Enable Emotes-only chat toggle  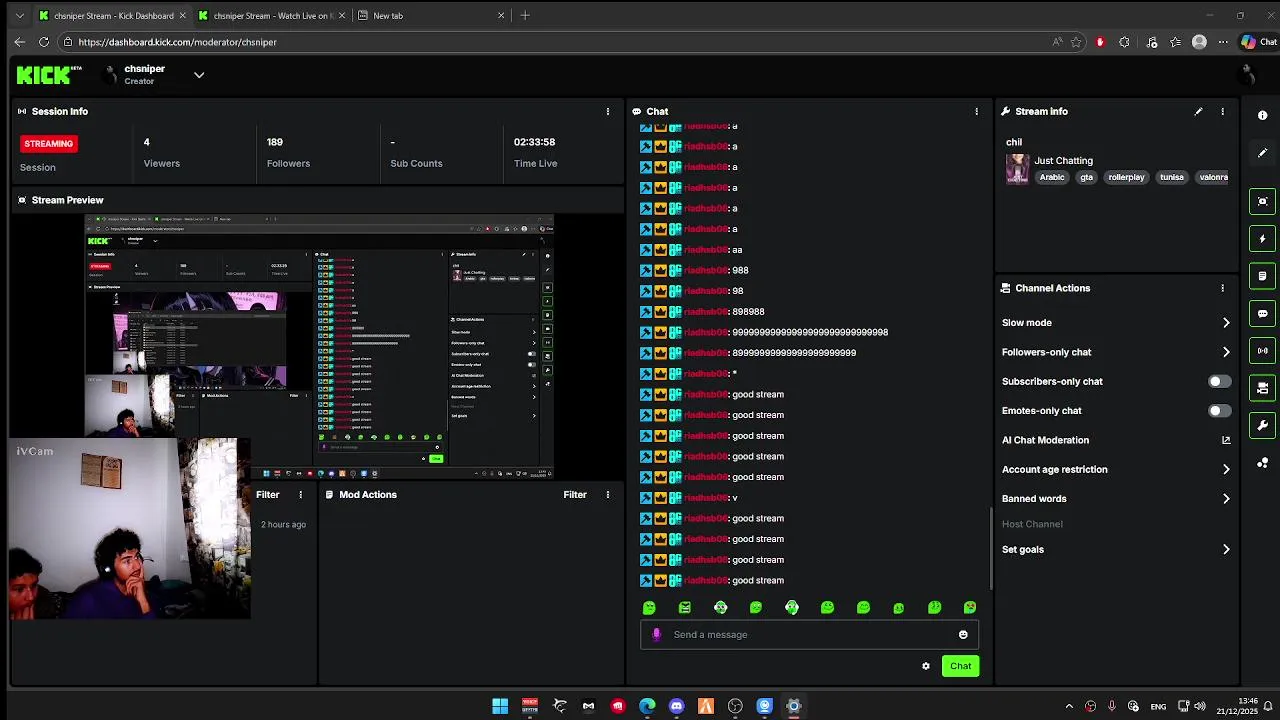(x=1219, y=411)
